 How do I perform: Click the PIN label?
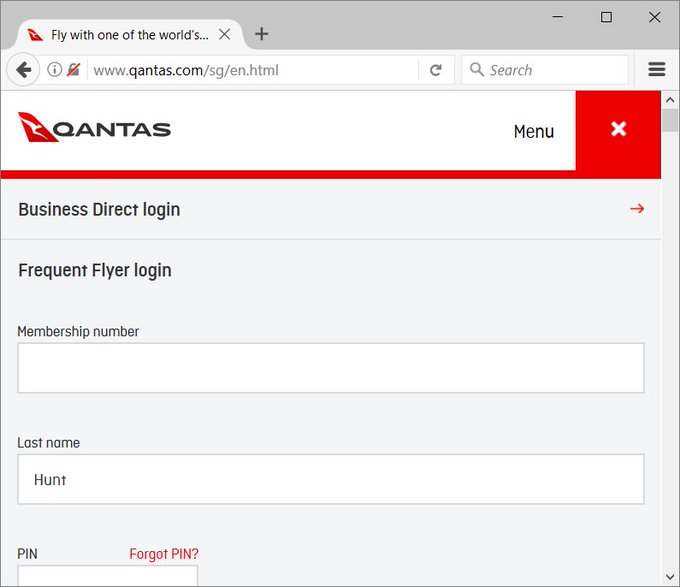(27, 554)
